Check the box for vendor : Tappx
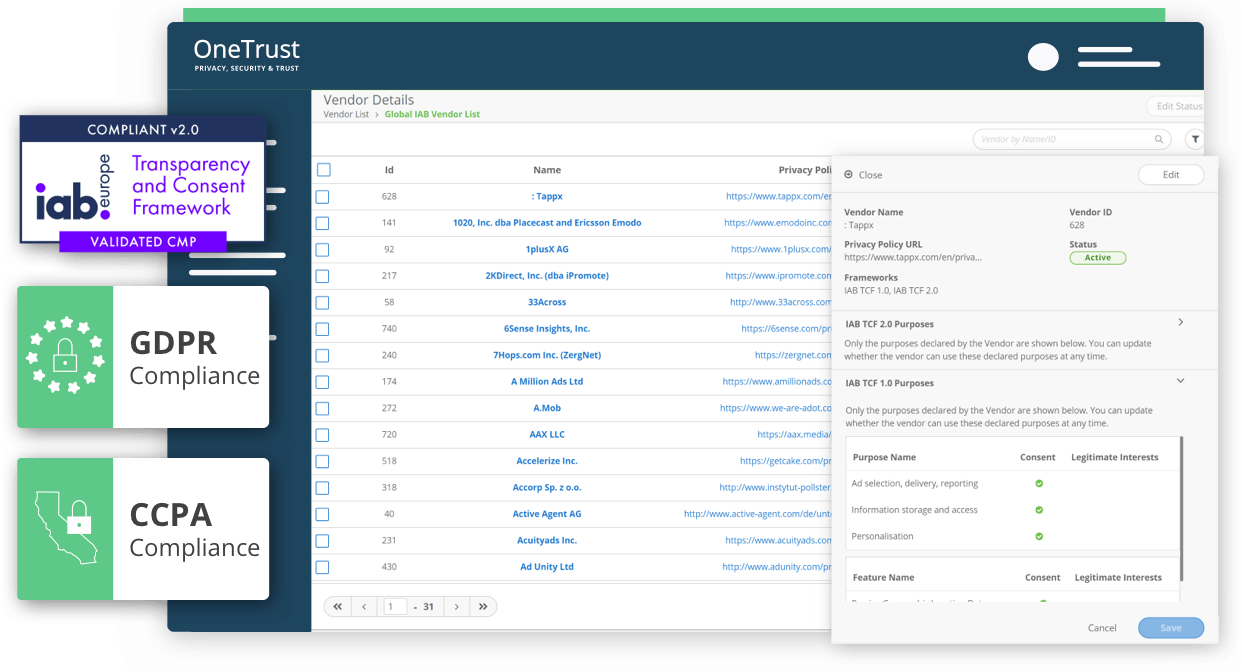The width and height of the screenshot is (1242, 672). [x=323, y=197]
